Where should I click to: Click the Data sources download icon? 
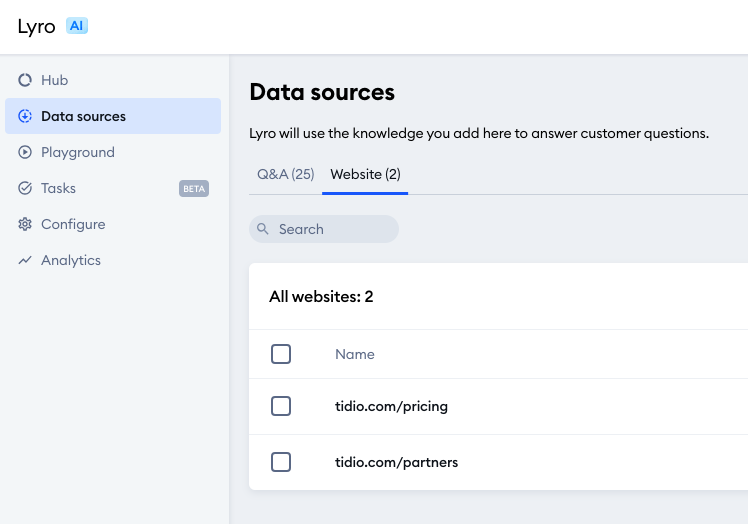click(x=25, y=116)
